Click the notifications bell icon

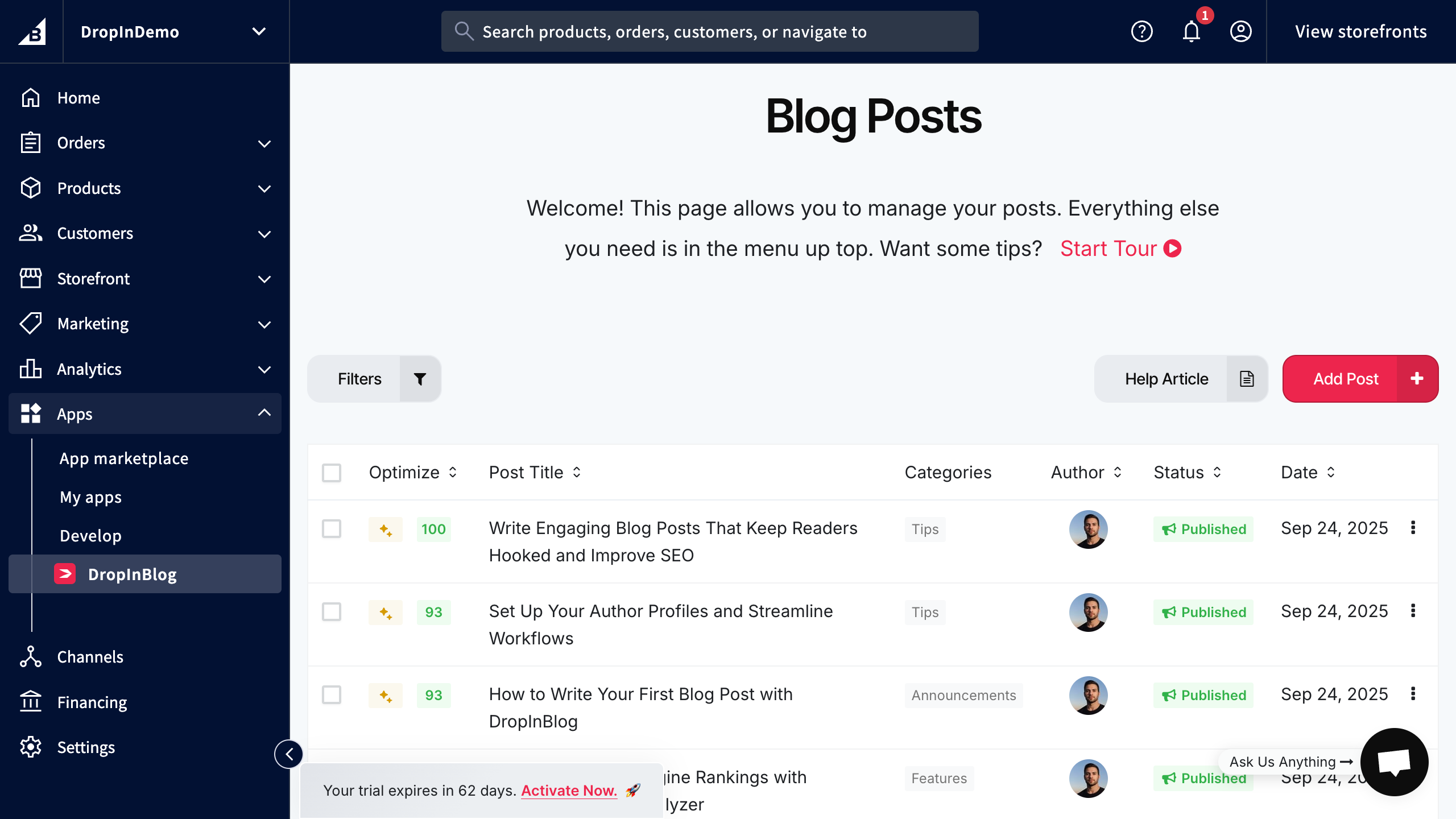point(1191,31)
